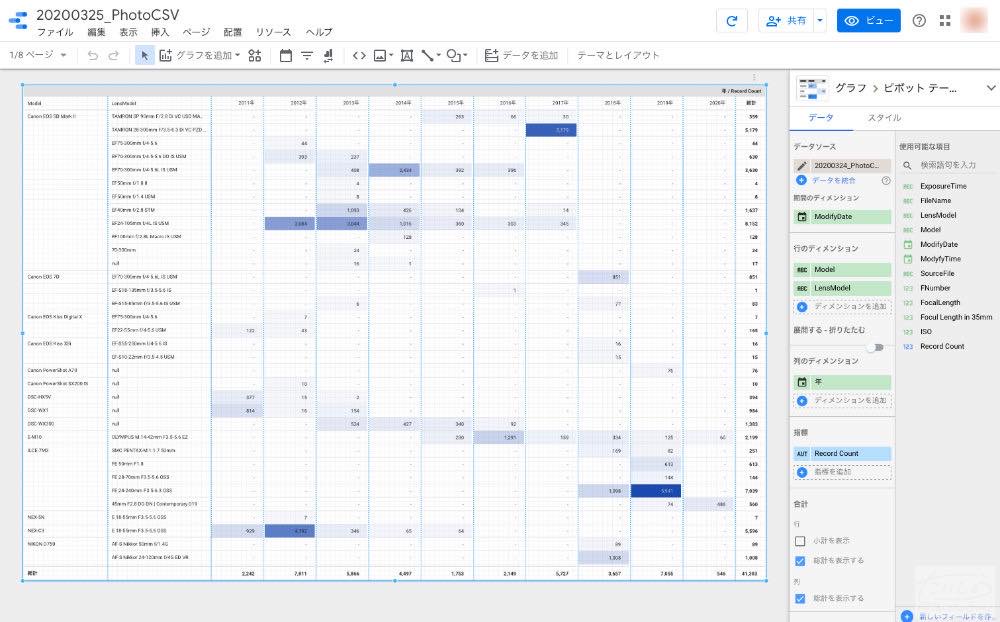Click the ModifyDate calendar type icon in date range dimension
The width and height of the screenshot is (1000, 622).
pos(802,217)
